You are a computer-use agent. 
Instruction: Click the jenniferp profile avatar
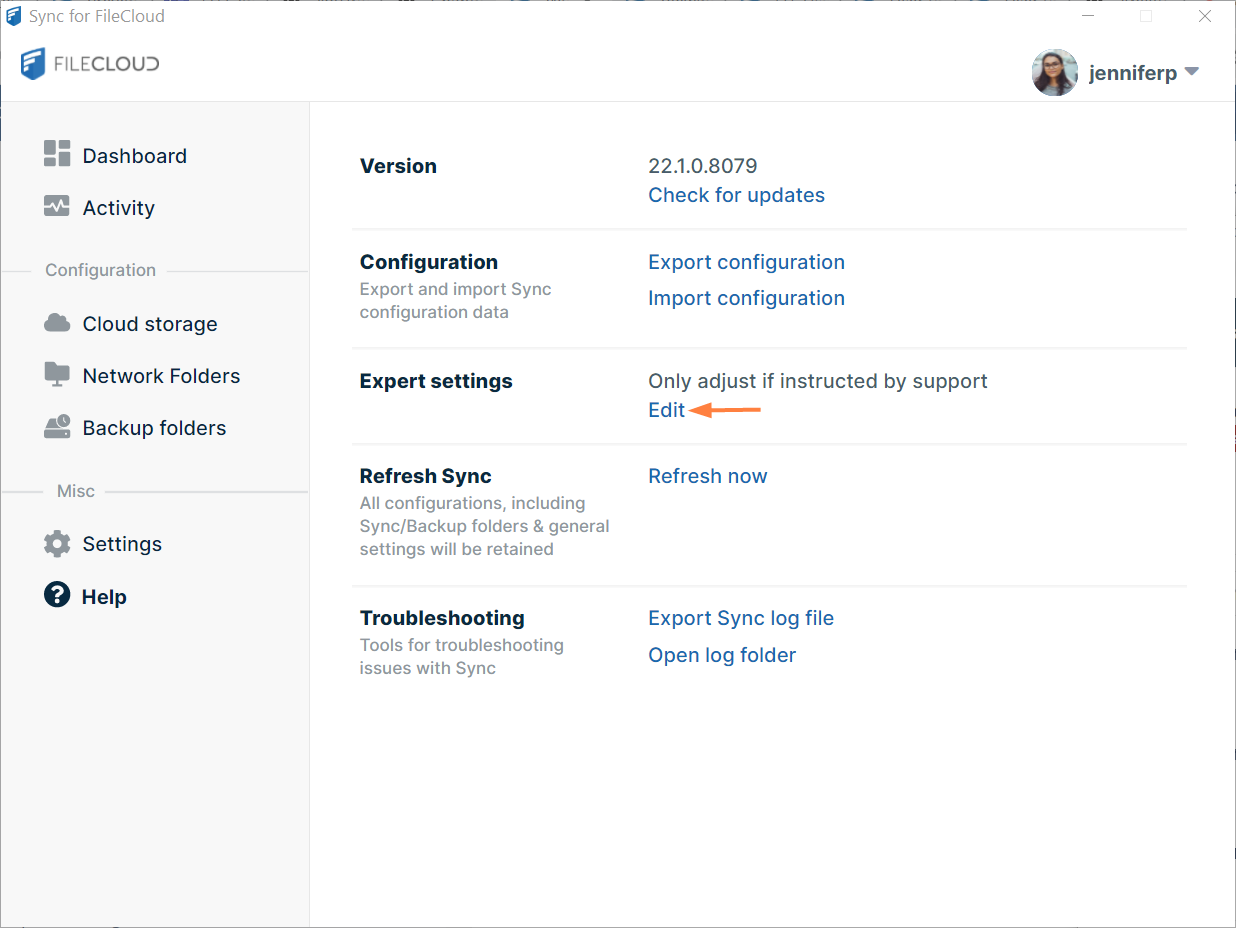coord(1054,73)
